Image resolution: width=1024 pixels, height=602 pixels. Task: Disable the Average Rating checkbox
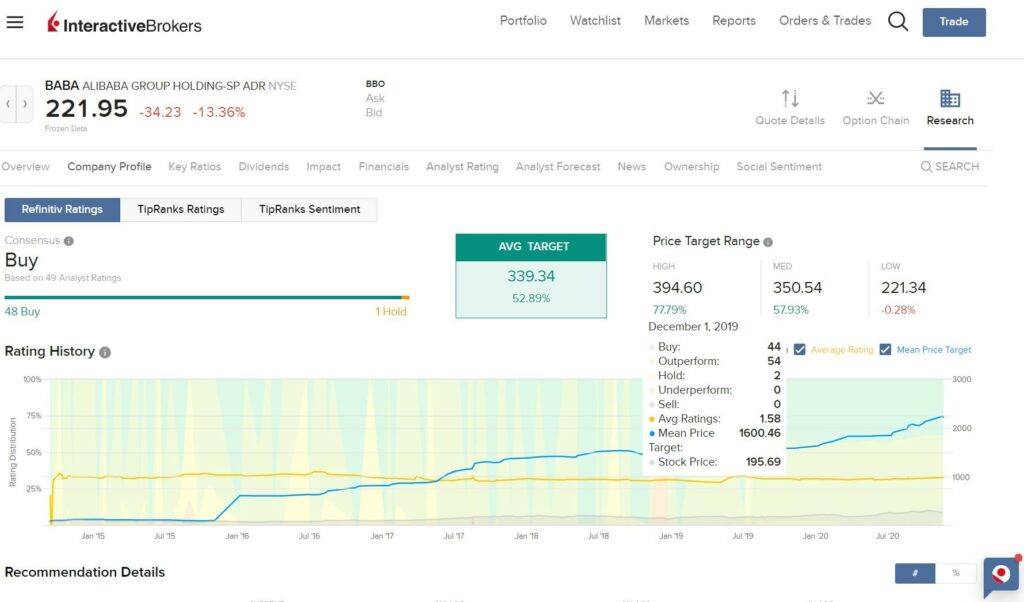pos(801,349)
